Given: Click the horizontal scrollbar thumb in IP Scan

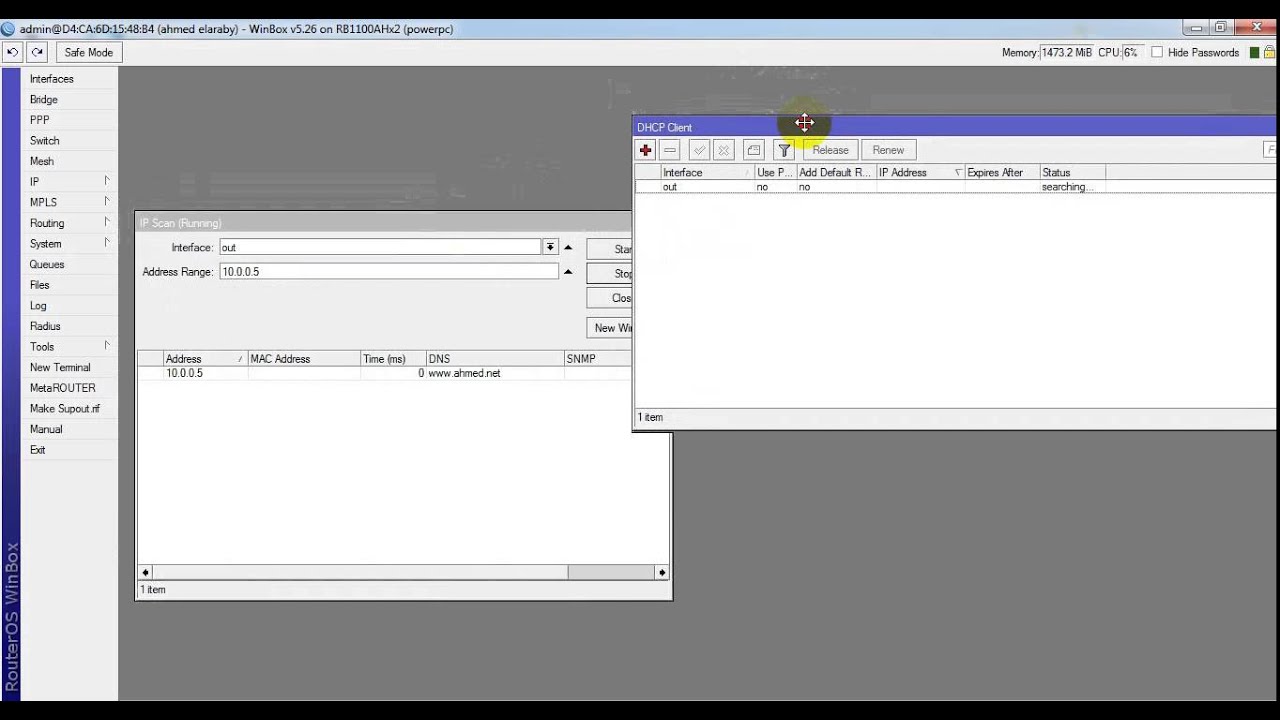Looking at the screenshot, I should pyautogui.click(x=611, y=572).
